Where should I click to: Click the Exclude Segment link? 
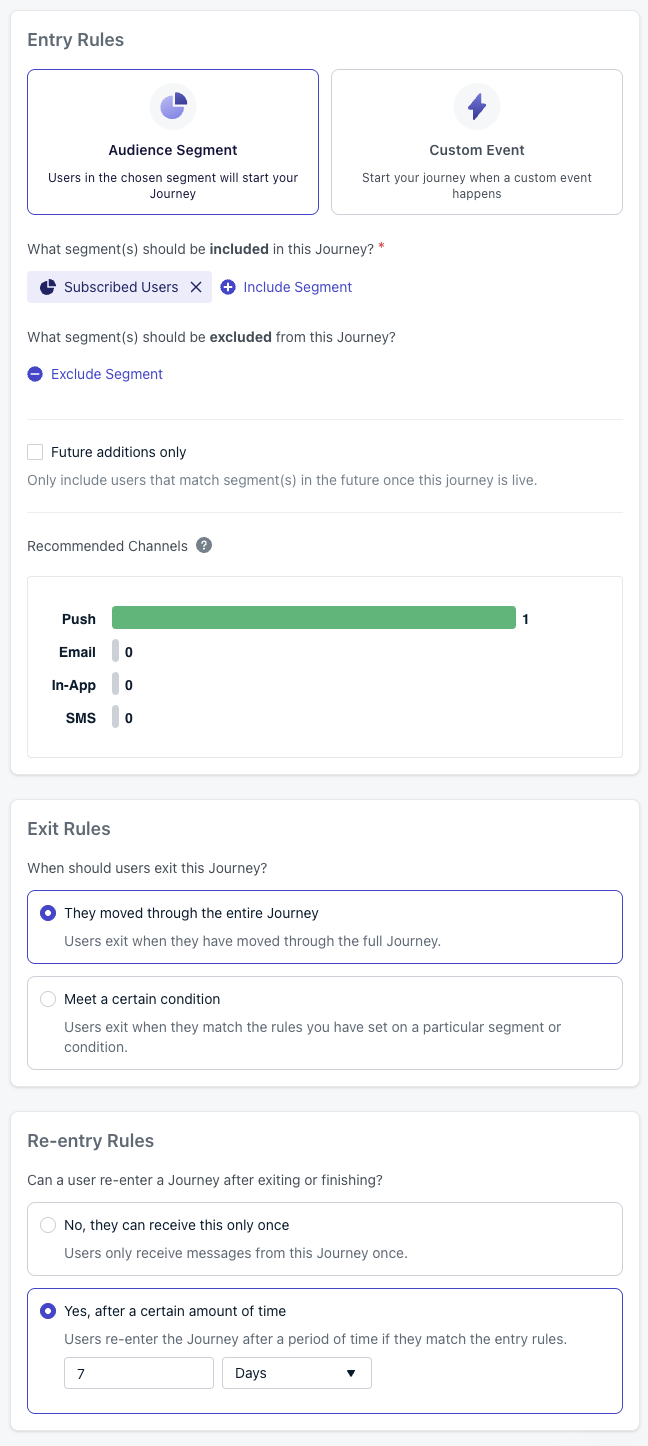pyautogui.click(x=107, y=374)
